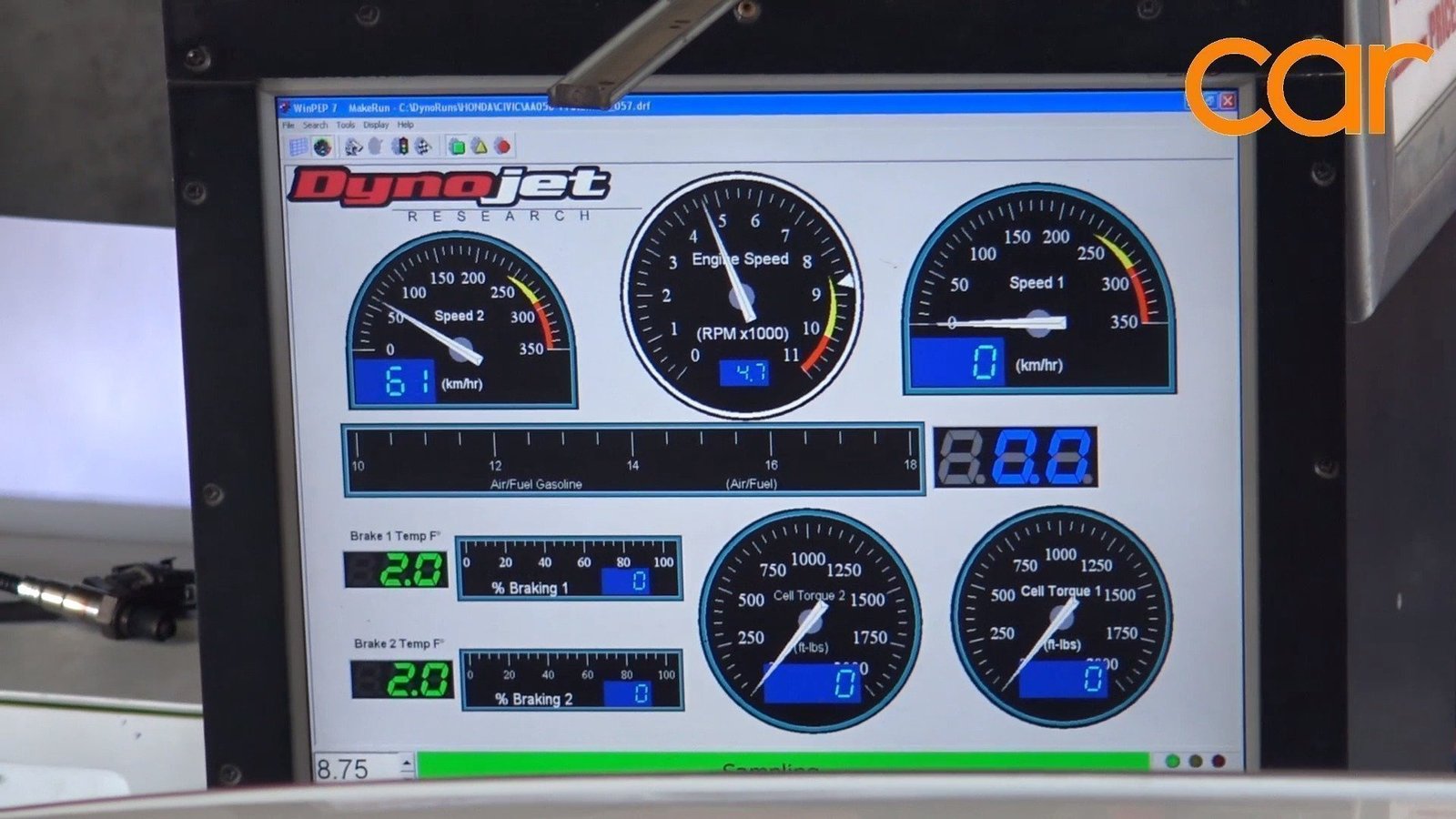This screenshot has width=1456, height=819.
Task: Open the Help menu
Action: 405,126
